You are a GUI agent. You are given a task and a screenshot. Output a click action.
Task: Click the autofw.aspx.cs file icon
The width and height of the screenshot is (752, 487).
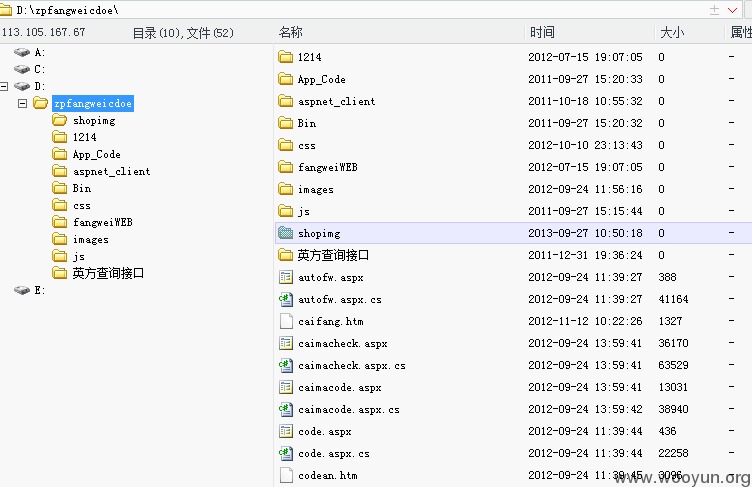[x=286, y=299]
